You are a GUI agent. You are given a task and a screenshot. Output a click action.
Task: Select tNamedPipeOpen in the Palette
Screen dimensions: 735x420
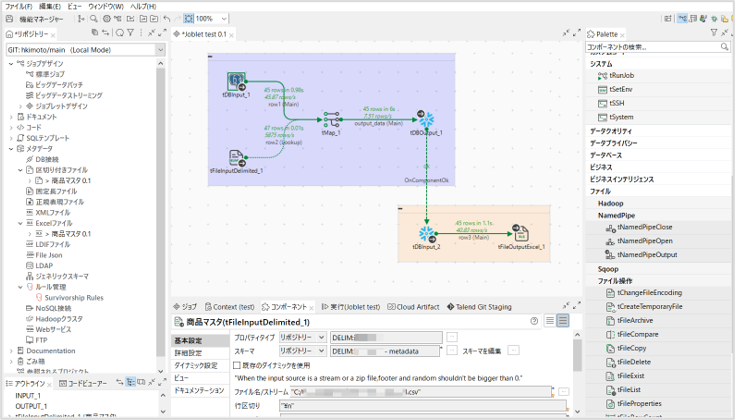pyautogui.click(x=639, y=241)
